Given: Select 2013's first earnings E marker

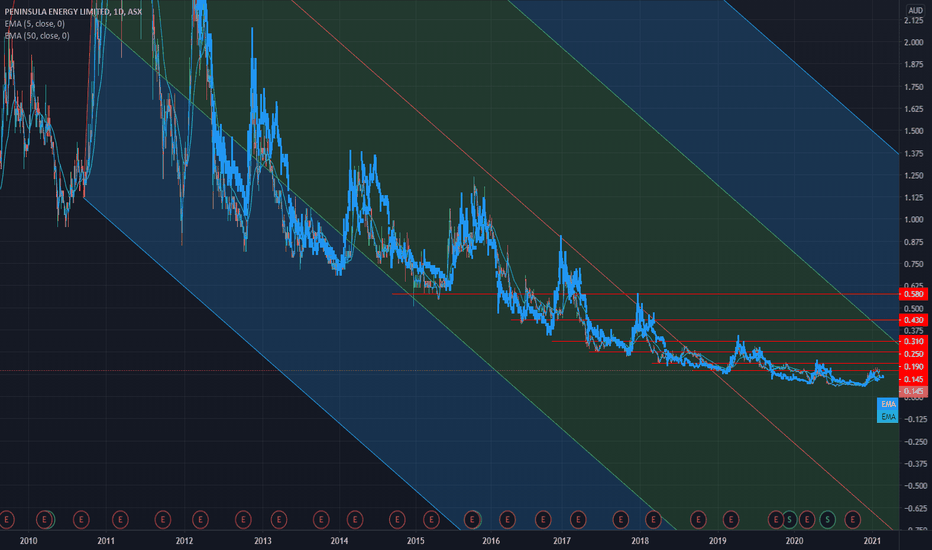Looking at the screenshot, I should click(x=279, y=520).
